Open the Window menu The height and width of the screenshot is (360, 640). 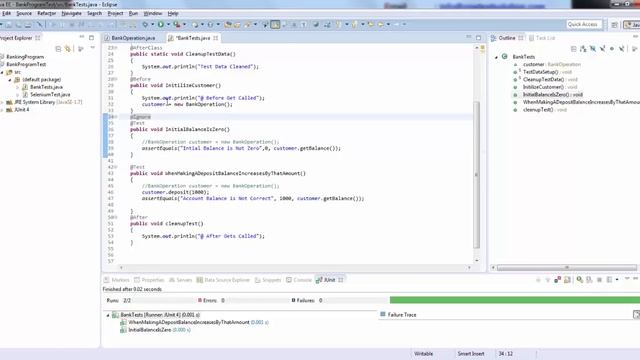point(153,13)
